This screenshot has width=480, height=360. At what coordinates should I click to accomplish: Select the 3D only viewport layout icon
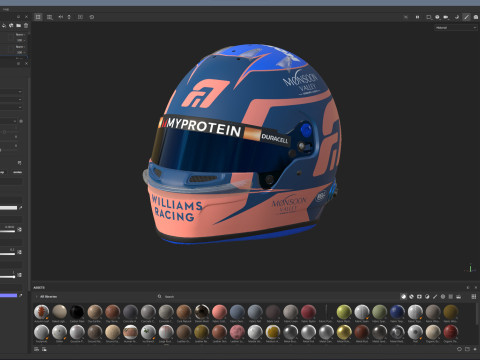click(x=38, y=17)
